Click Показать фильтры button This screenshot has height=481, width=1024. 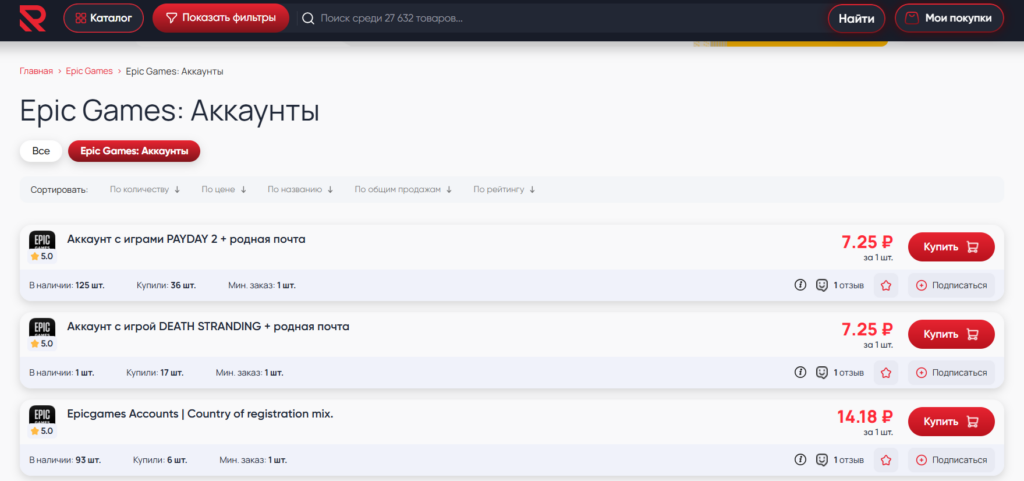pos(221,18)
